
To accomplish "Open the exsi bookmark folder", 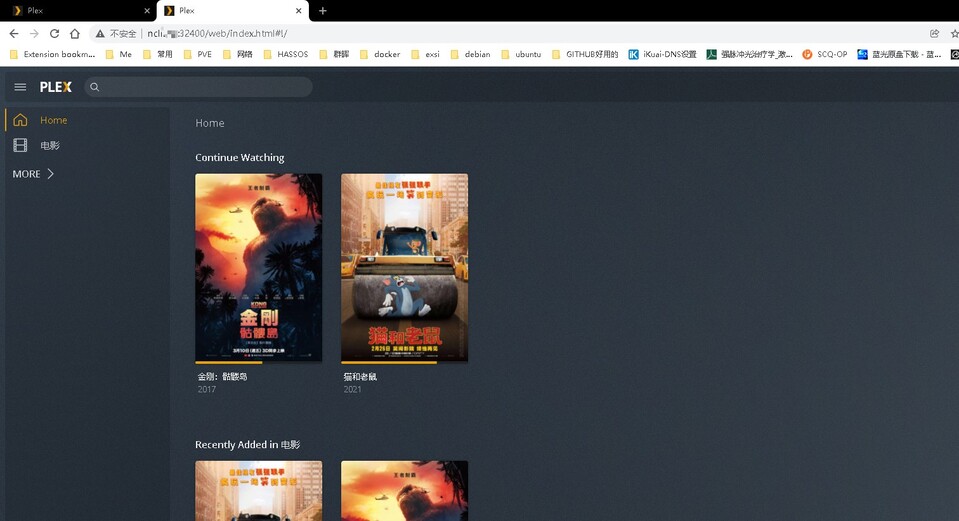I will (x=426, y=54).
